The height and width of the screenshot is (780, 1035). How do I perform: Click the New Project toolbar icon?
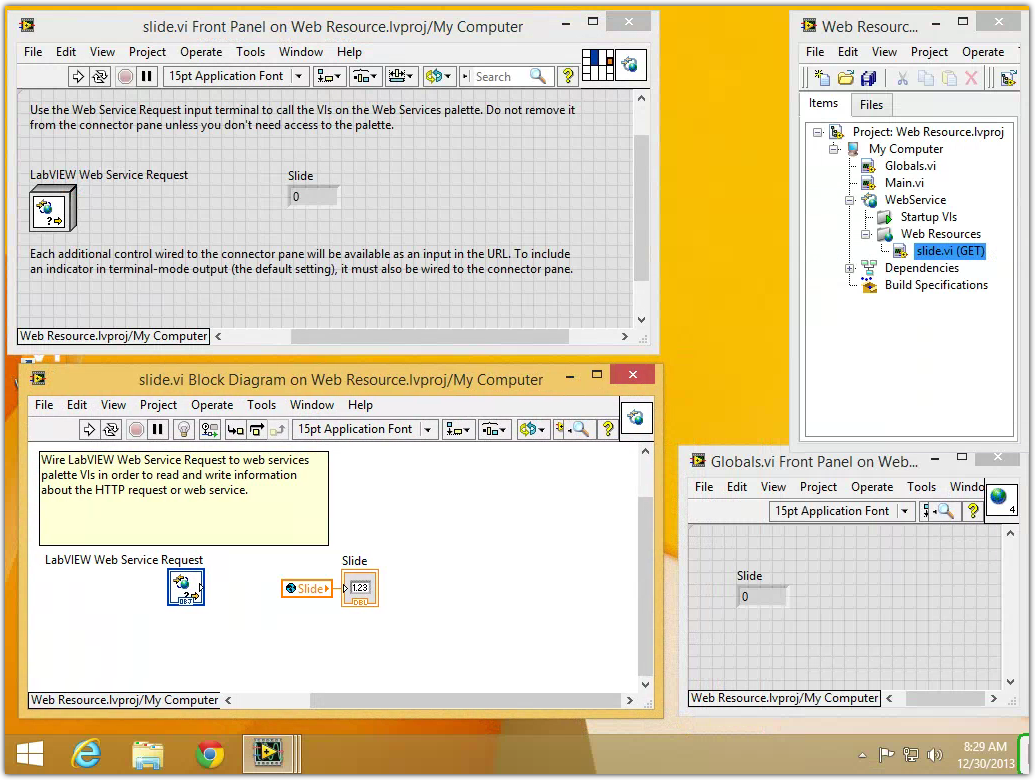[822, 78]
